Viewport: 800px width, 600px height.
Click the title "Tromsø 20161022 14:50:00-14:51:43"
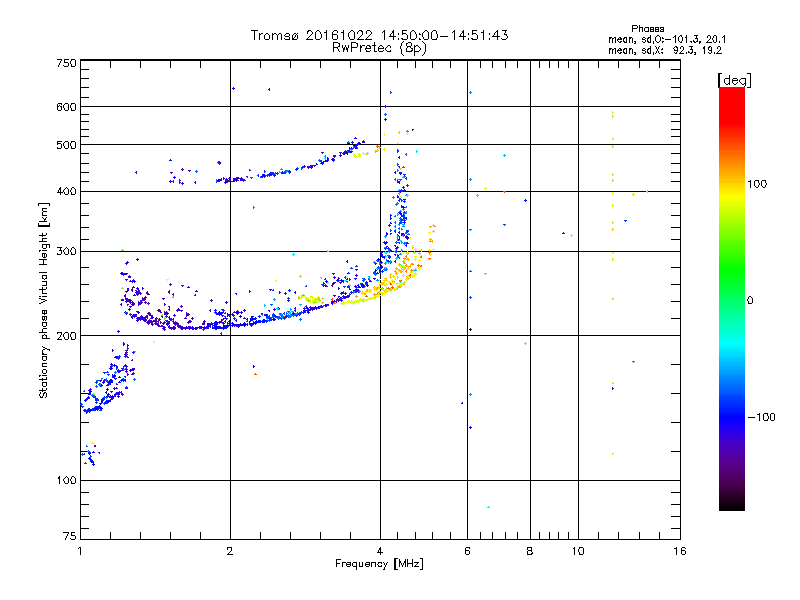tap(379, 35)
